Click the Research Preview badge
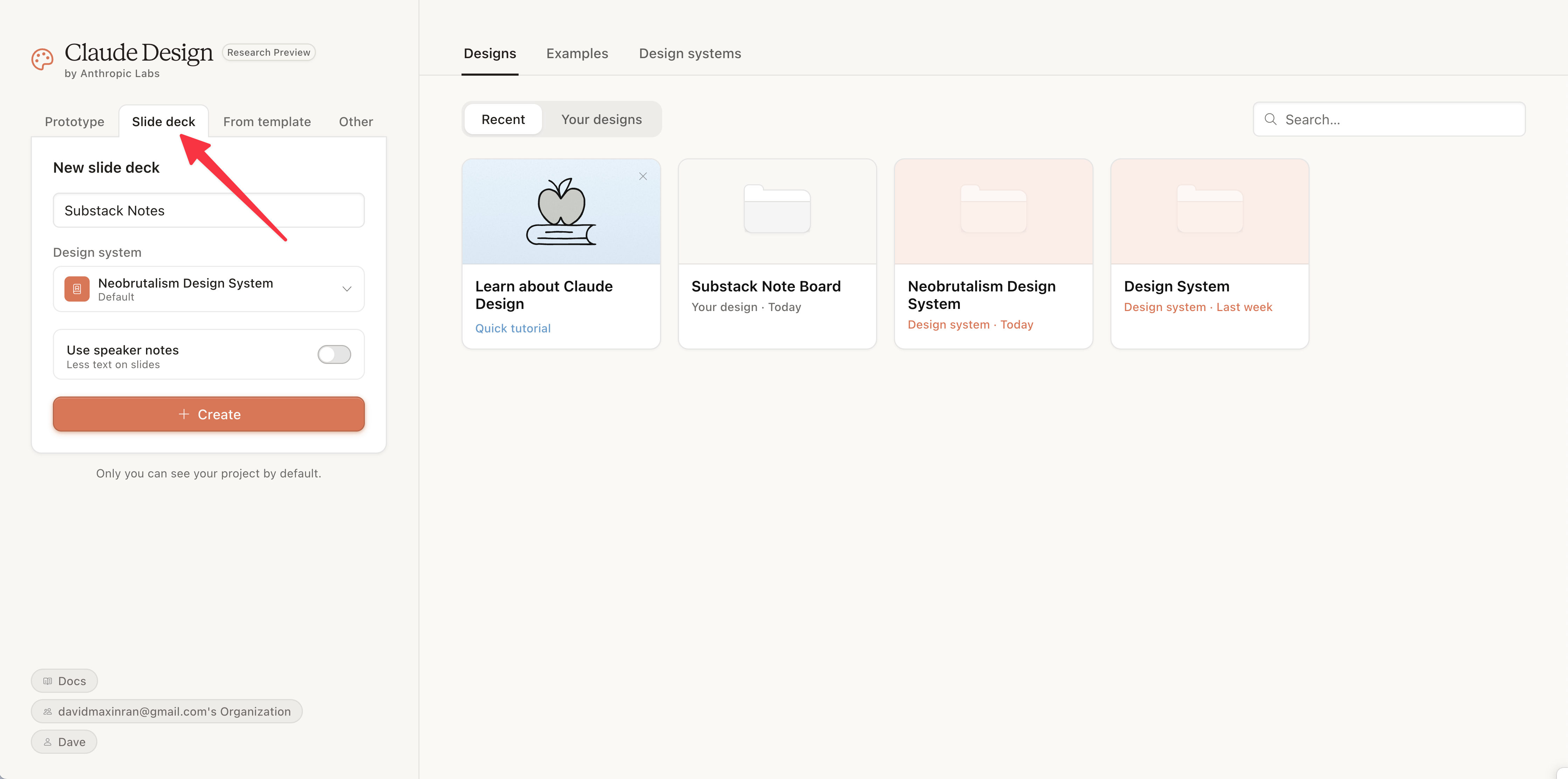The width and height of the screenshot is (1568, 779). 269,53
